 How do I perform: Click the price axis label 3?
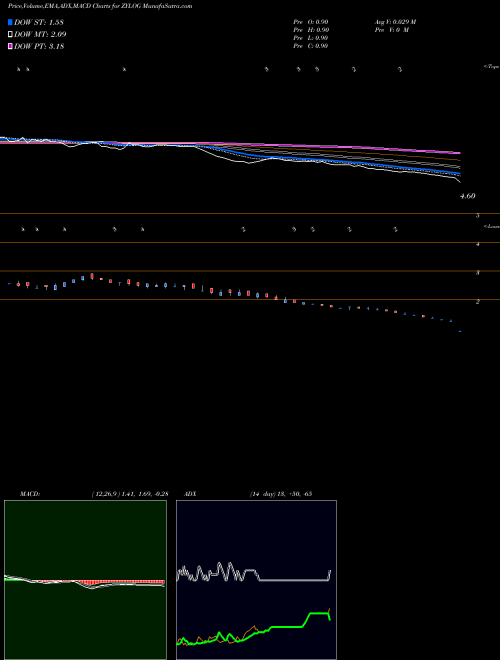[478, 273]
